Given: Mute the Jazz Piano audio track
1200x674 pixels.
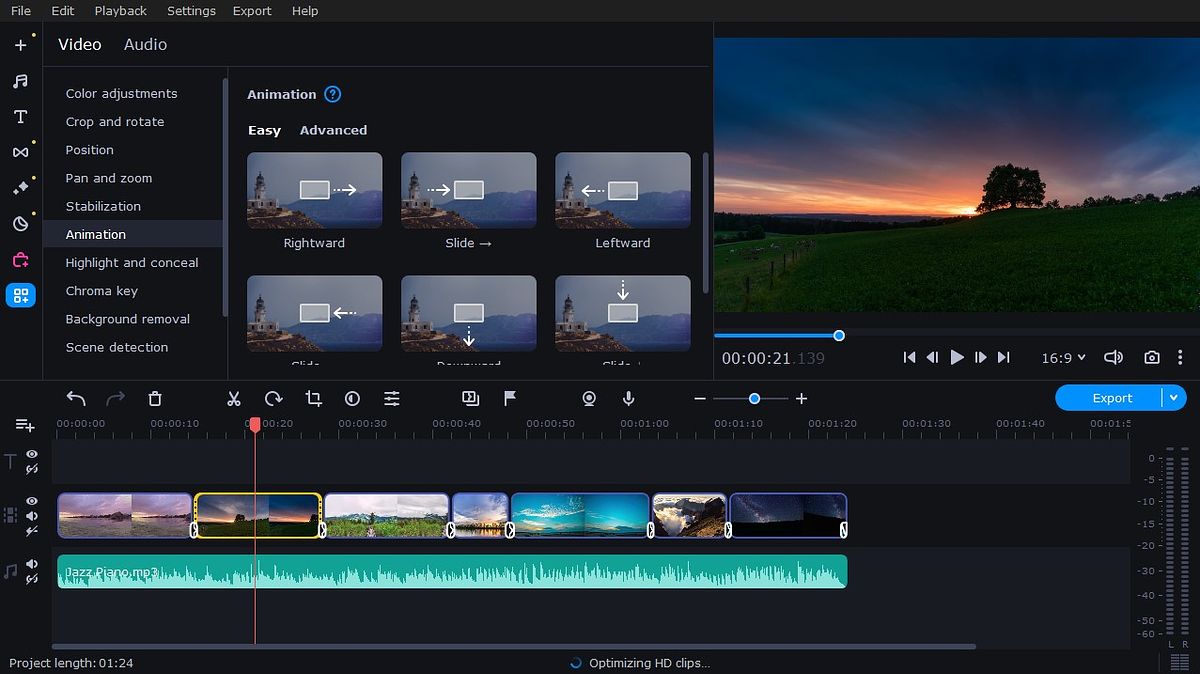Looking at the screenshot, I should click(x=31, y=562).
